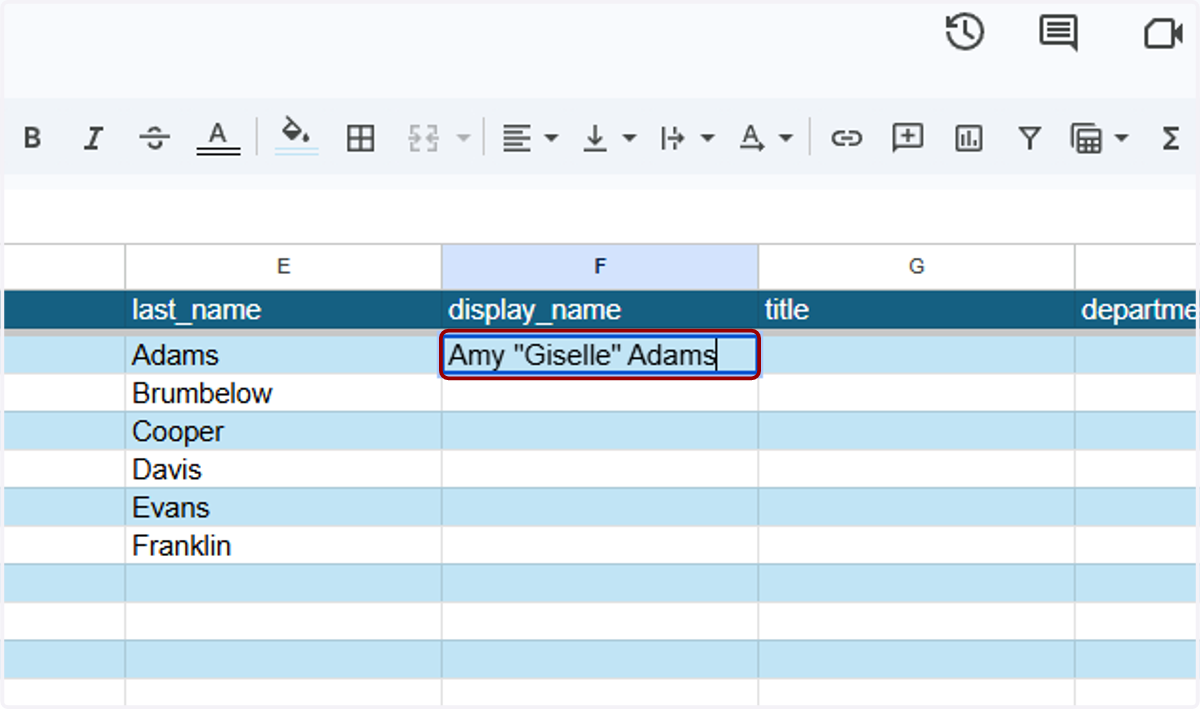The image size is (1200, 709).
Task: Select column F header
Action: click(x=599, y=266)
